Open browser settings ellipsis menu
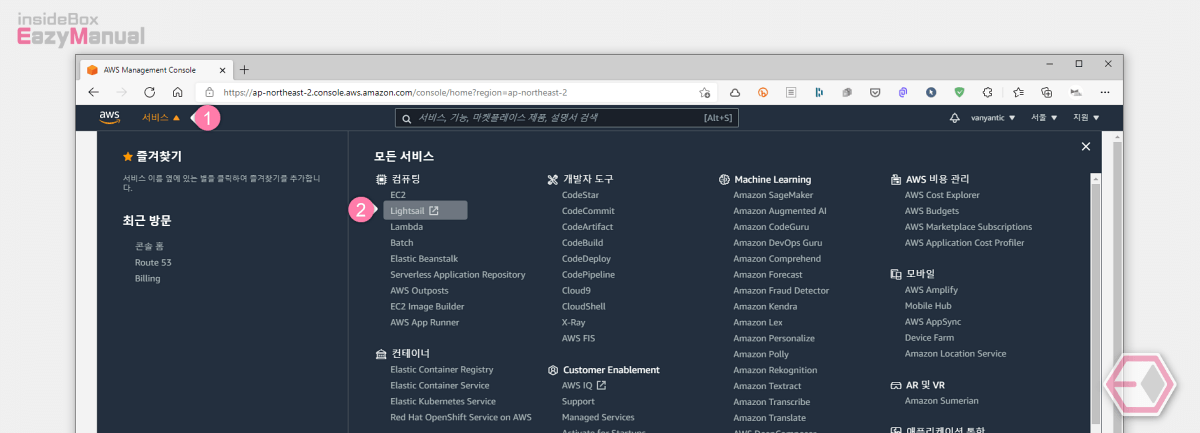The width and height of the screenshot is (1200, 433). (x=1104, y=92)
